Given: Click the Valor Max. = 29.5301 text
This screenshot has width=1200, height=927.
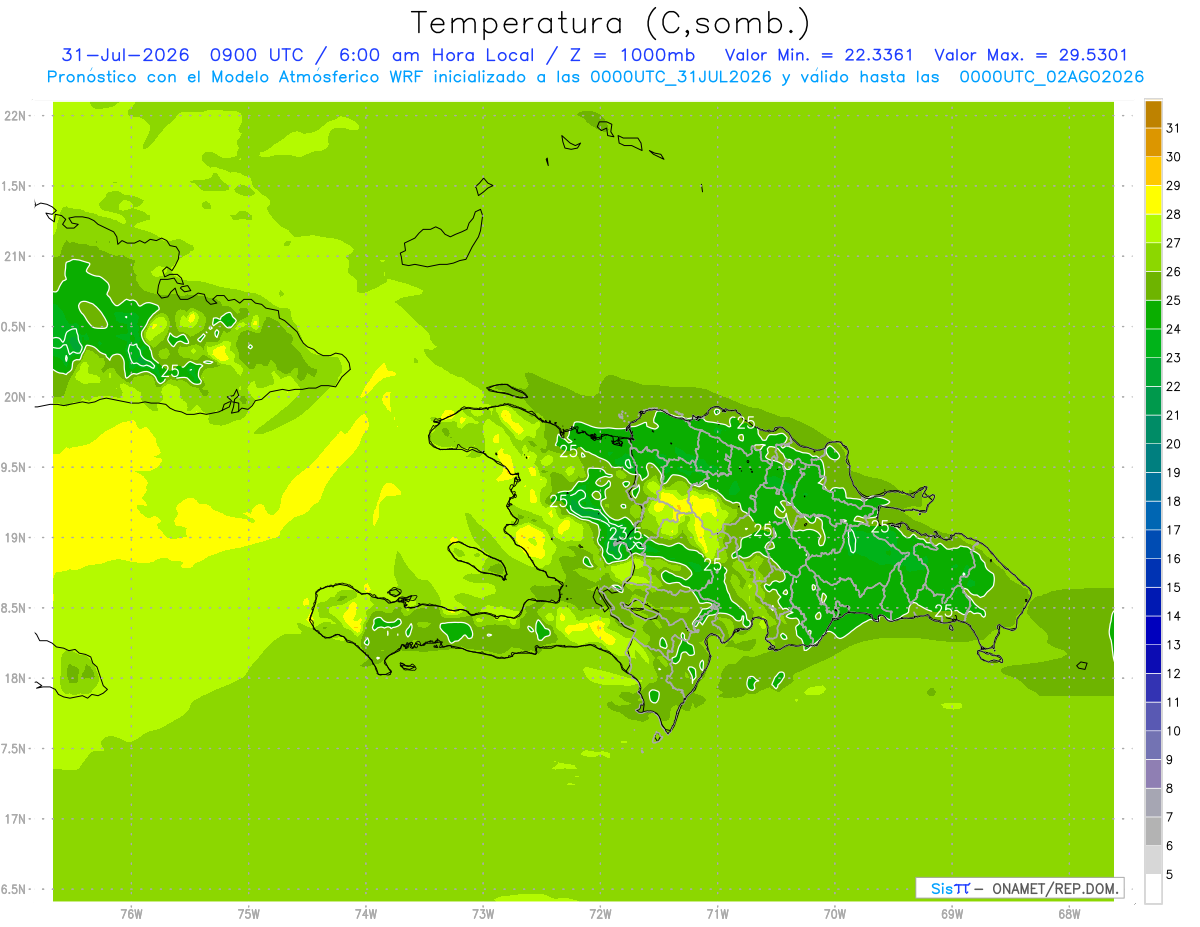Looking at the screenshot, I should (x=1031, y=55).
